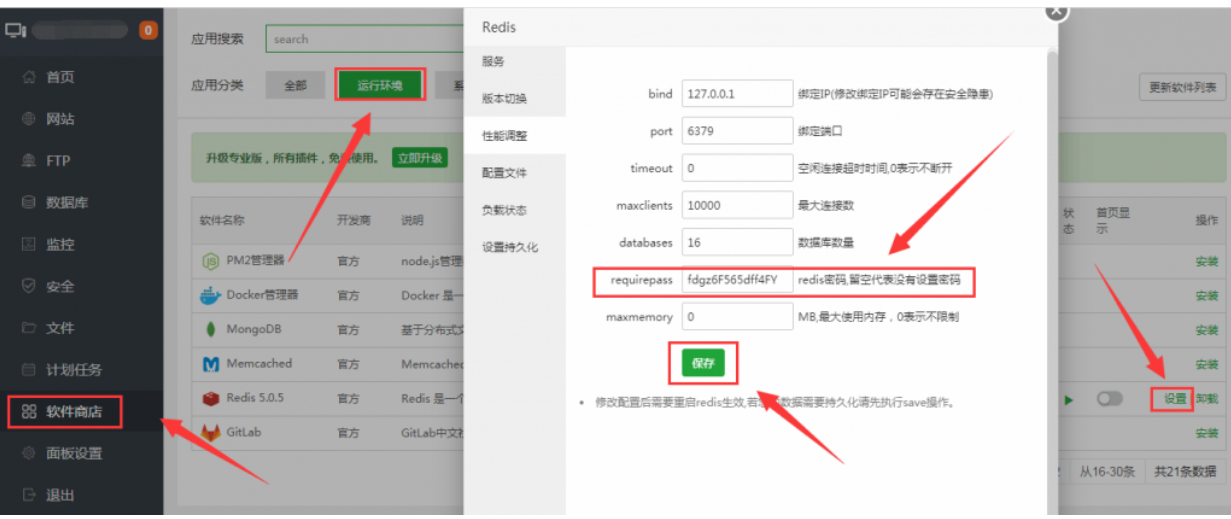
Task: Click the 立即升级 upgrade button
Action: [420, 158]
